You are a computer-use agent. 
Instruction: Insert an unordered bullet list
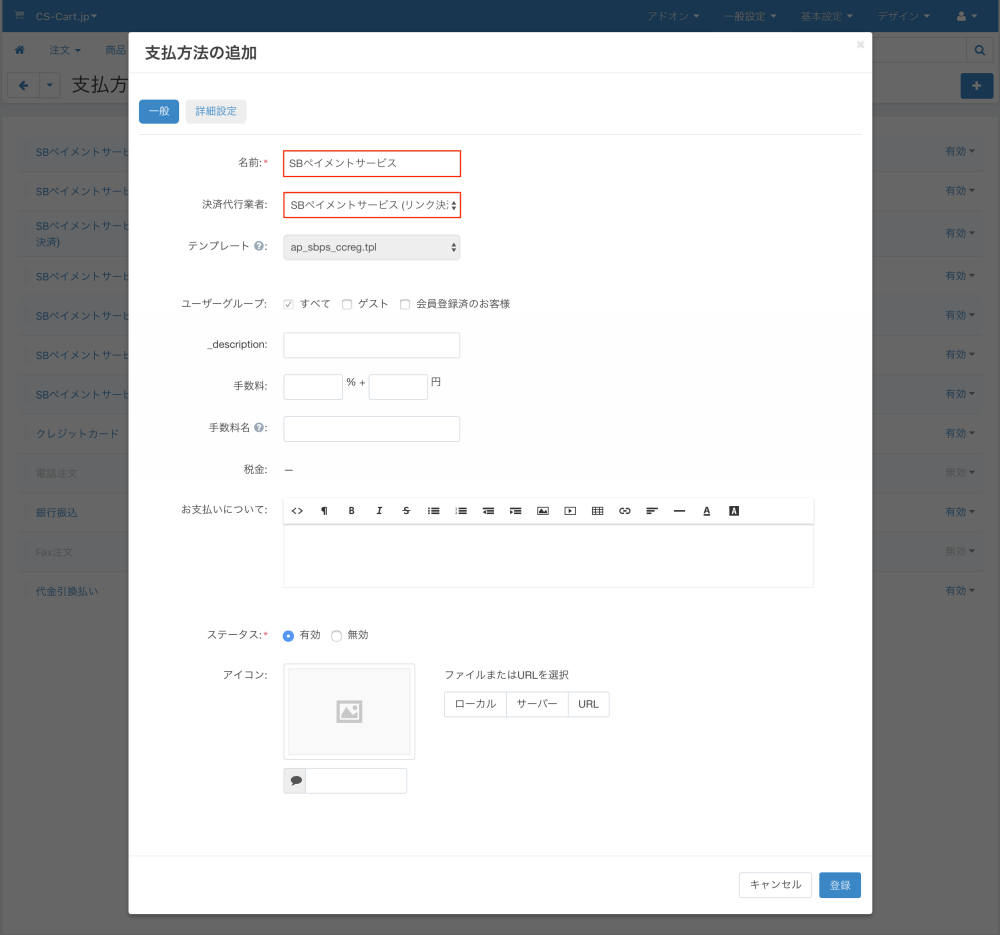434,511
